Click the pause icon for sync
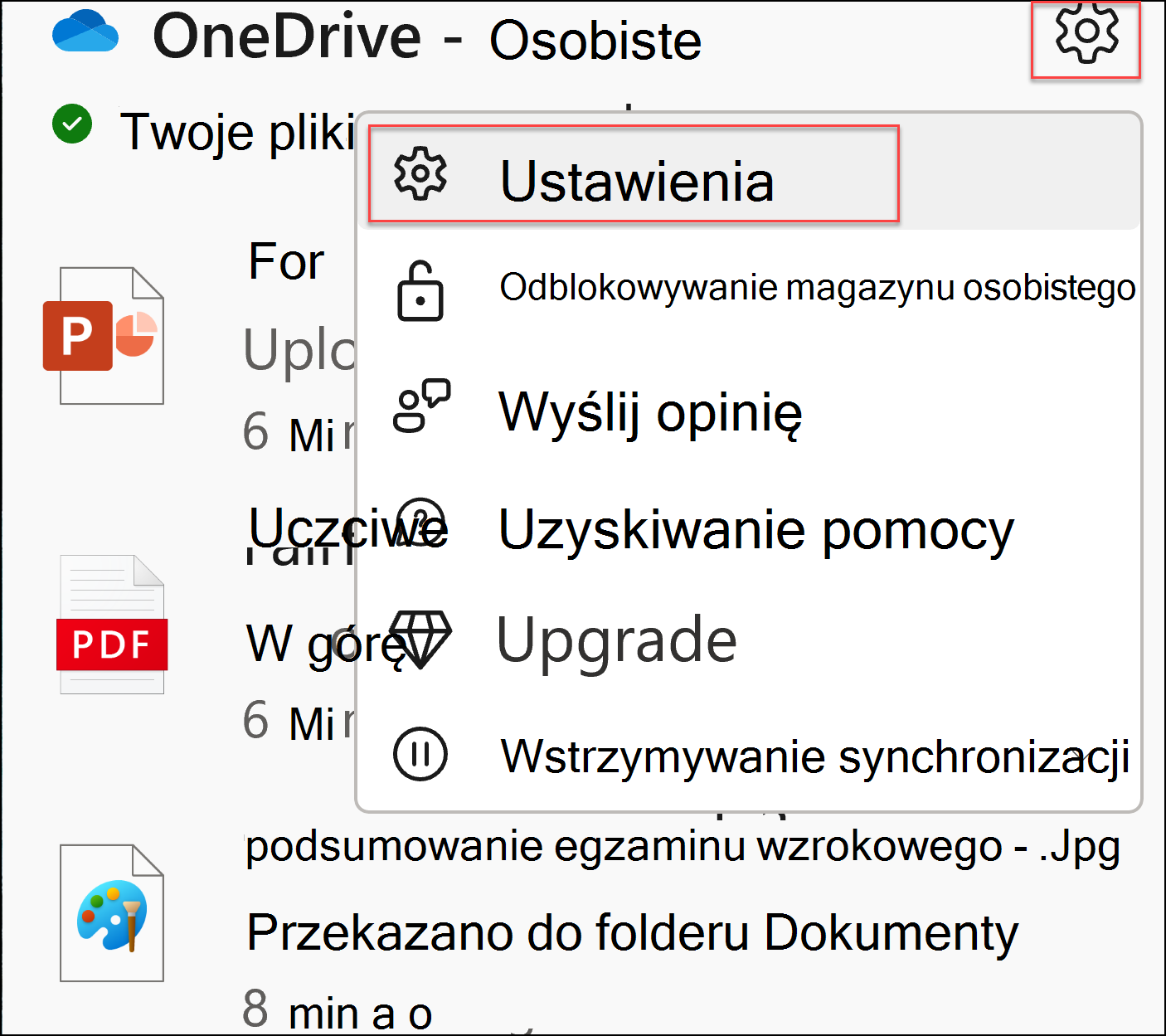 pyautogui.click(x=420, y=754)
